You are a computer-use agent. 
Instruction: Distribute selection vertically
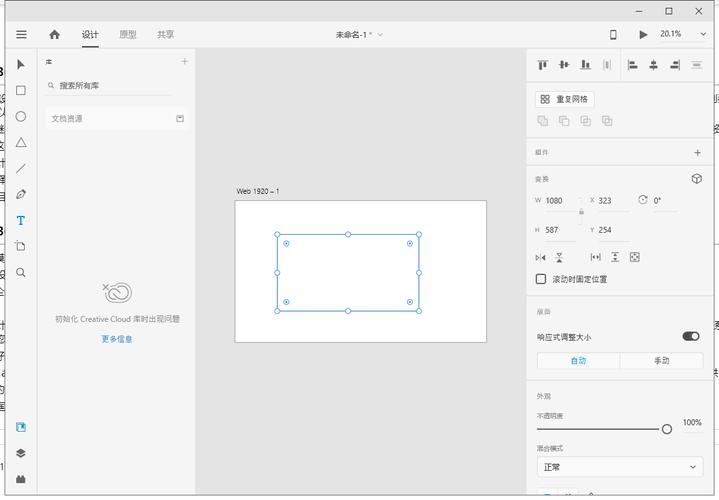point(697,65)
